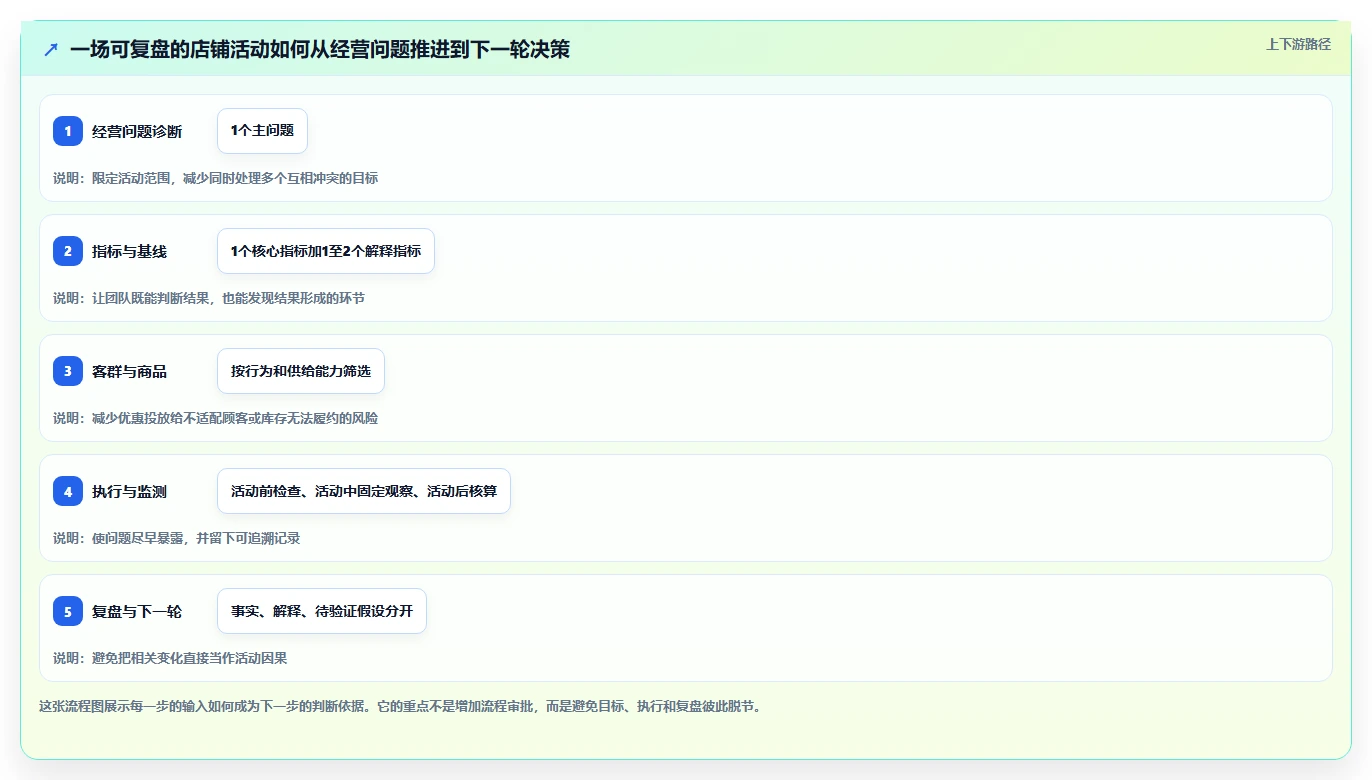This screenshot has width=1372, height=780.
Task: Click the arrow icon beside the flowchart title
Action: click(51, 49)
